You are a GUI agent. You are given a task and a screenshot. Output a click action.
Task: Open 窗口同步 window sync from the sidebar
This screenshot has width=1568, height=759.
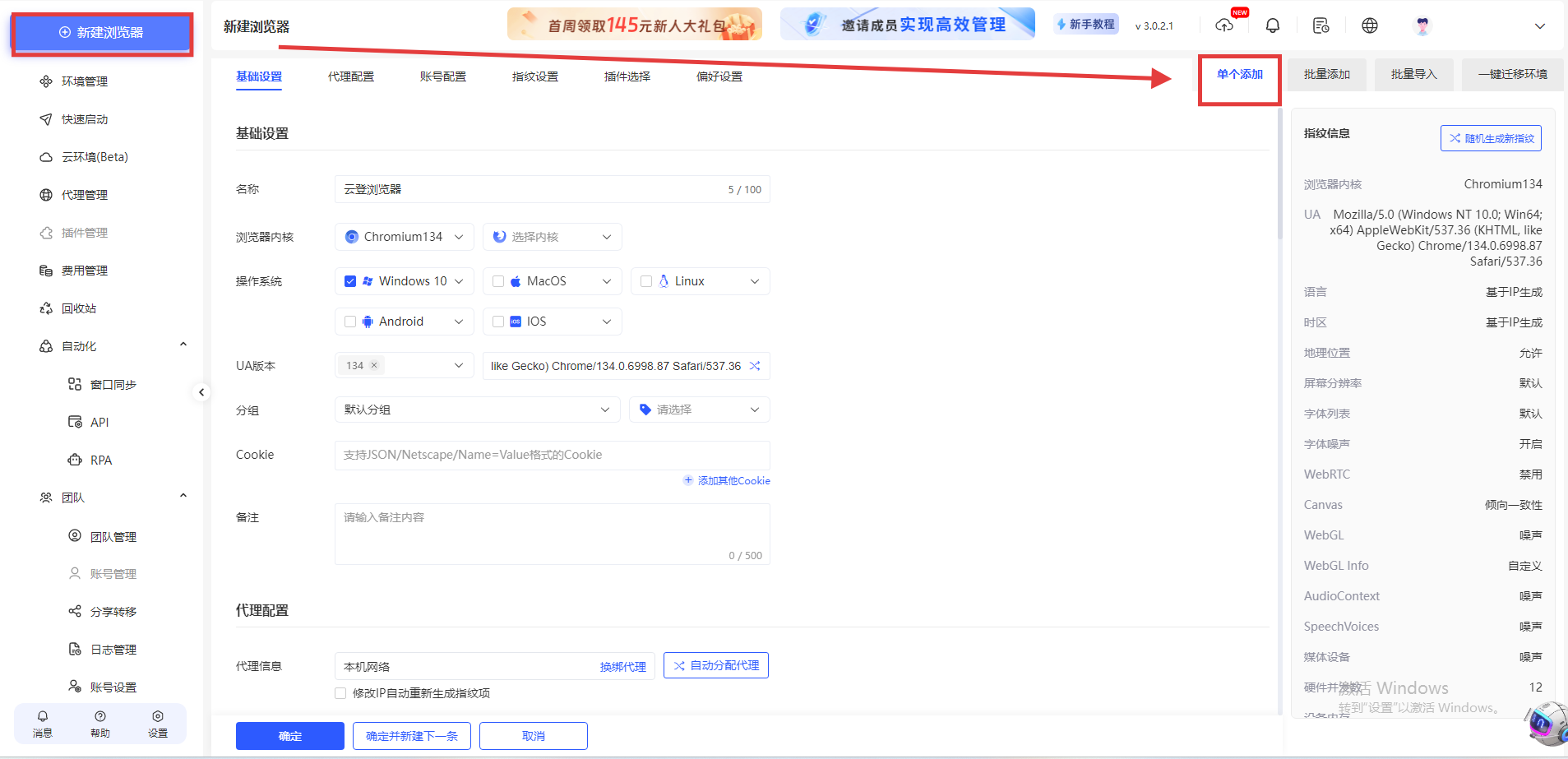coord(111,383)
